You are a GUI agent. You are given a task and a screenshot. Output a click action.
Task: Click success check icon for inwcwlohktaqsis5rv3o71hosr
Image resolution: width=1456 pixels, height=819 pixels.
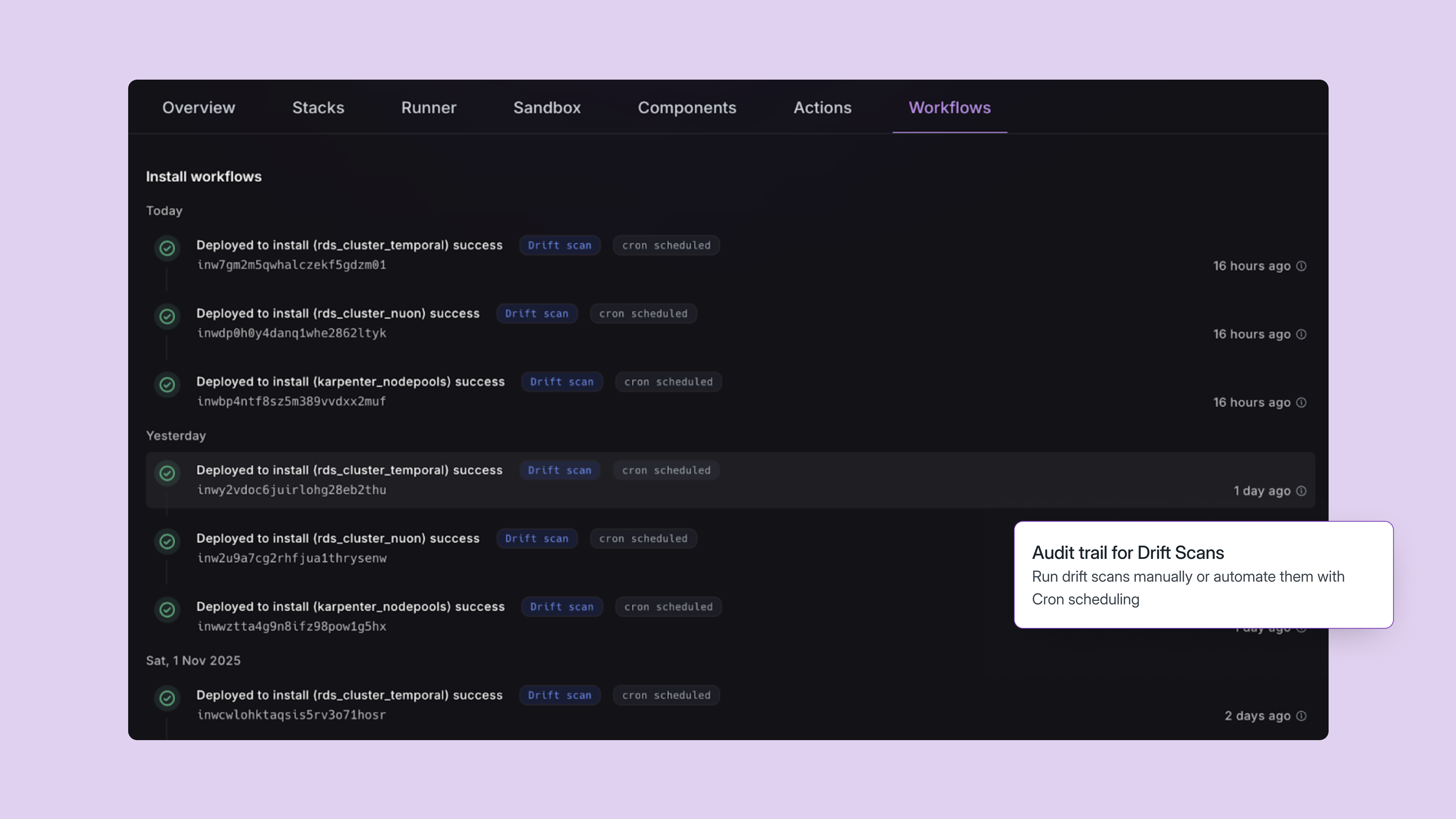tap(167, 698)
